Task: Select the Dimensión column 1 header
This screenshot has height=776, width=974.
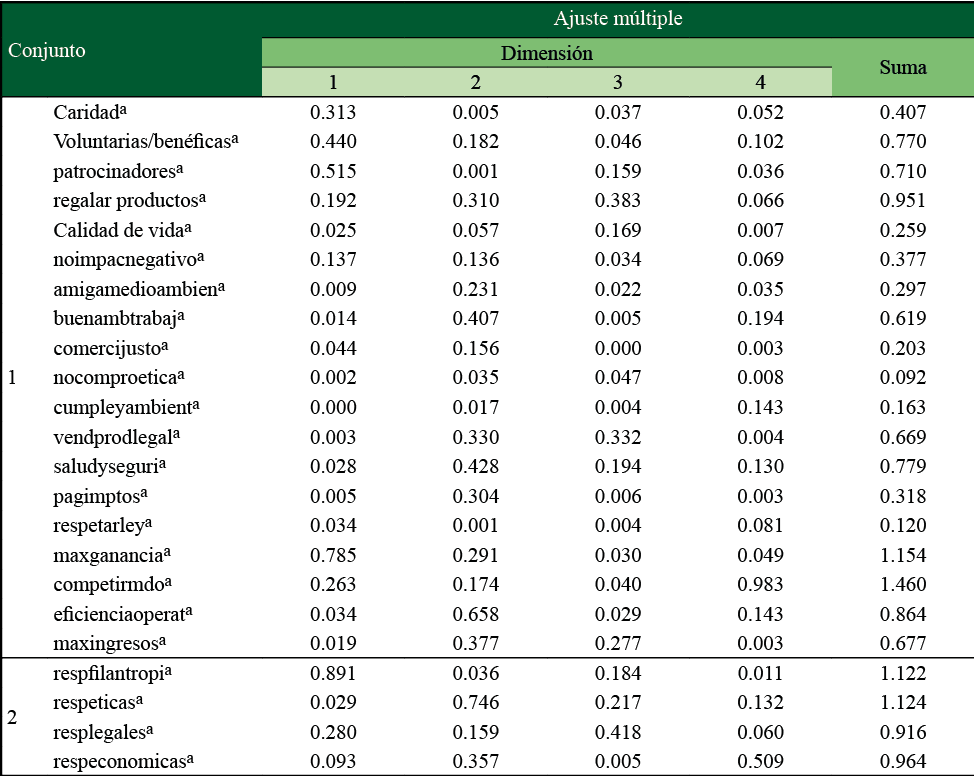Action: coord(334,82)
